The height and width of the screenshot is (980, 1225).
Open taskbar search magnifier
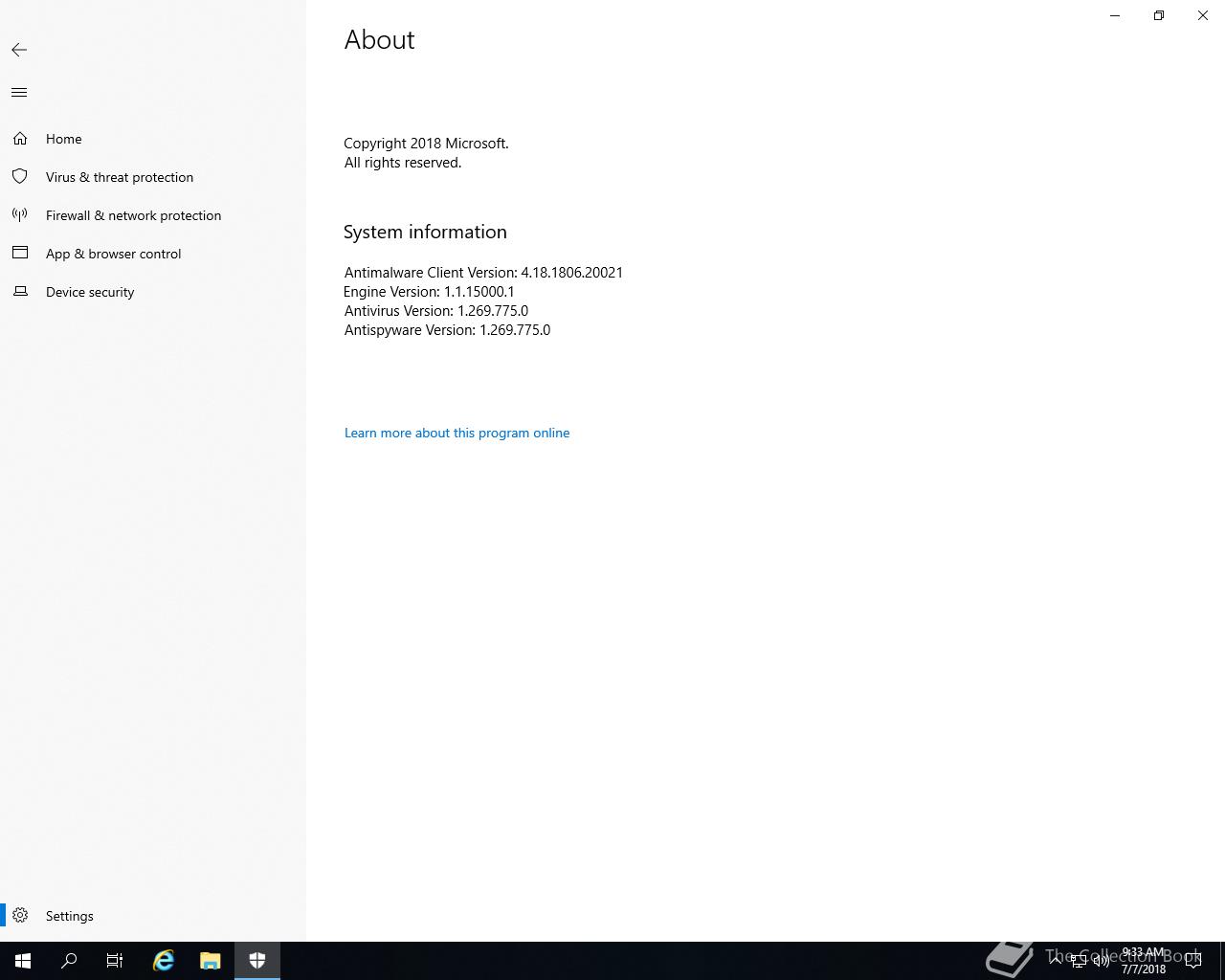[69, 961]
